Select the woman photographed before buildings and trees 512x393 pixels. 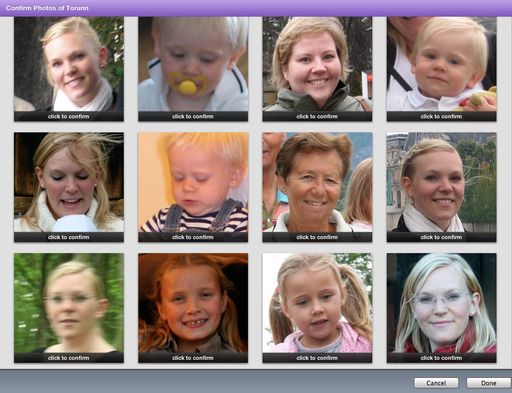point(441,182)
